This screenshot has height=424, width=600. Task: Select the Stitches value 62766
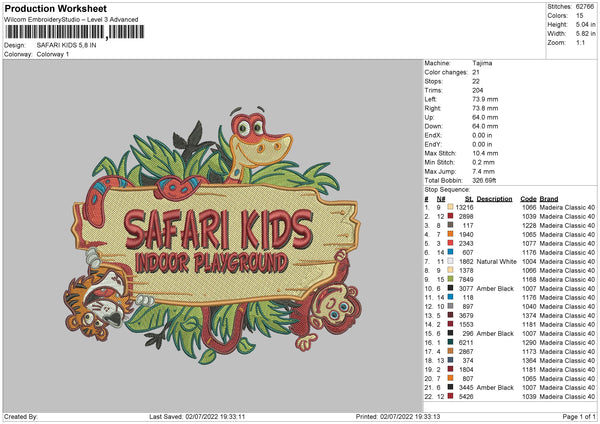(585, 7)
